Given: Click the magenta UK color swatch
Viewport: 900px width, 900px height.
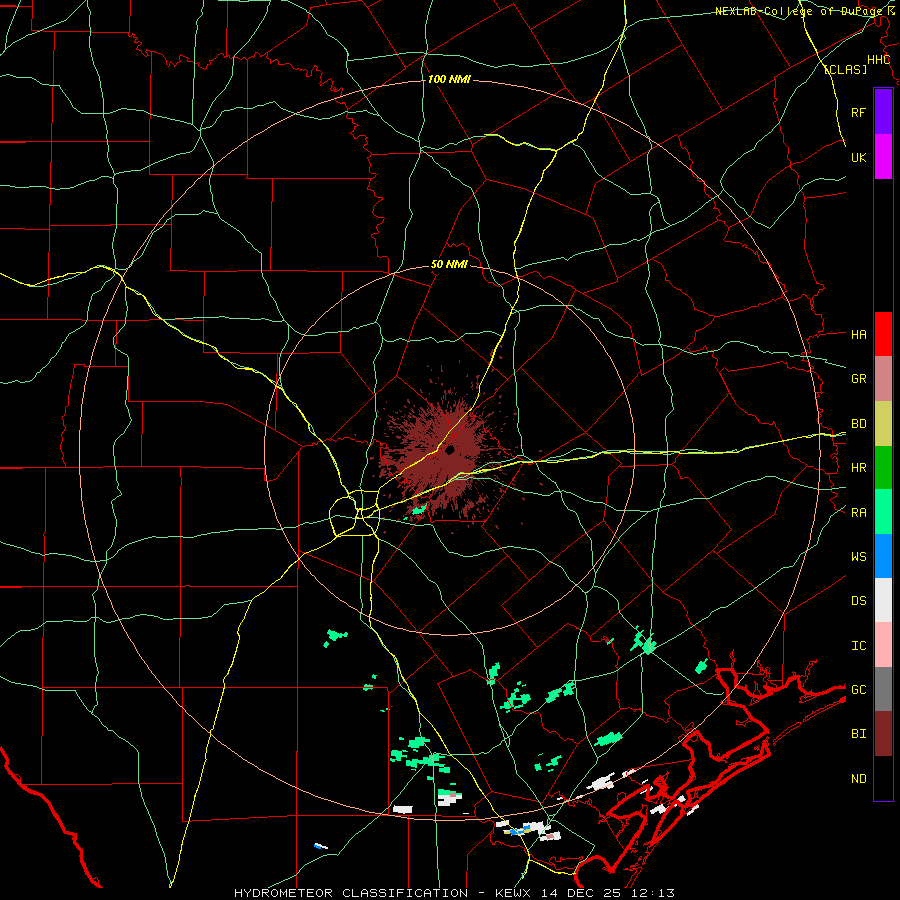Looking at the screenshot, I should 883,157.
